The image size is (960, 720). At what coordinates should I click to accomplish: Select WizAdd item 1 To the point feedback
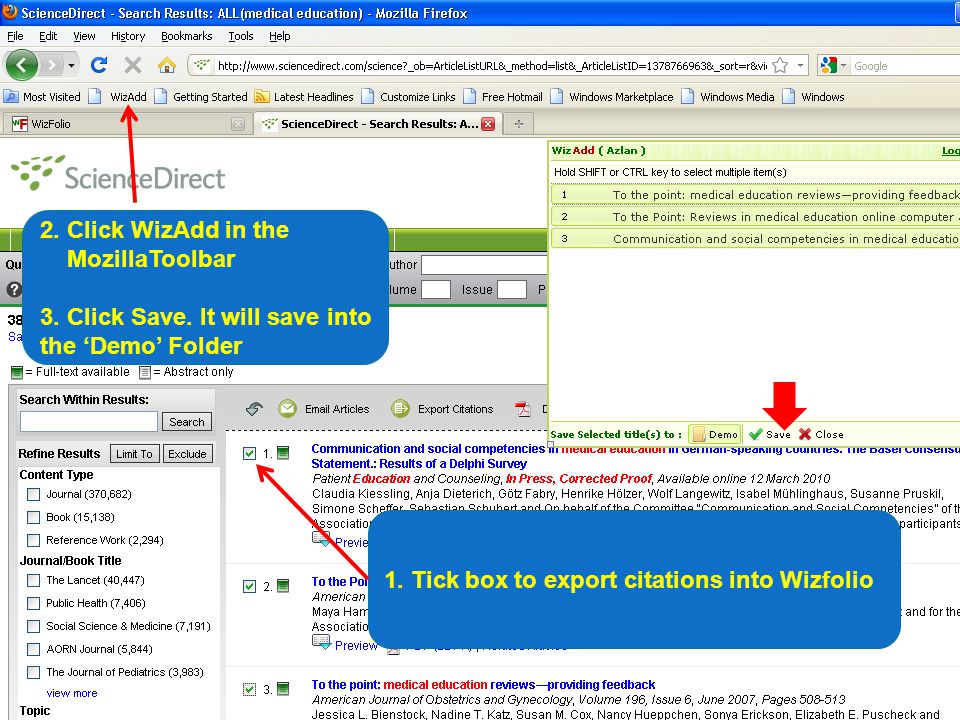click(x=756, y=195)
